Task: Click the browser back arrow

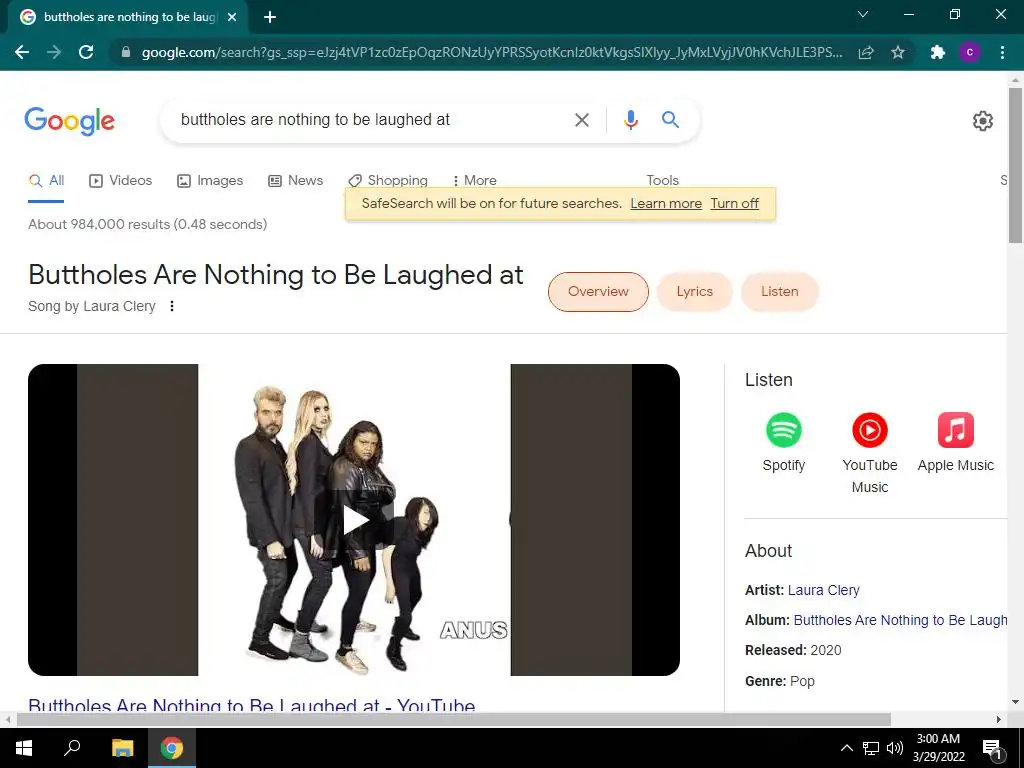Action: tap(22, 52)
